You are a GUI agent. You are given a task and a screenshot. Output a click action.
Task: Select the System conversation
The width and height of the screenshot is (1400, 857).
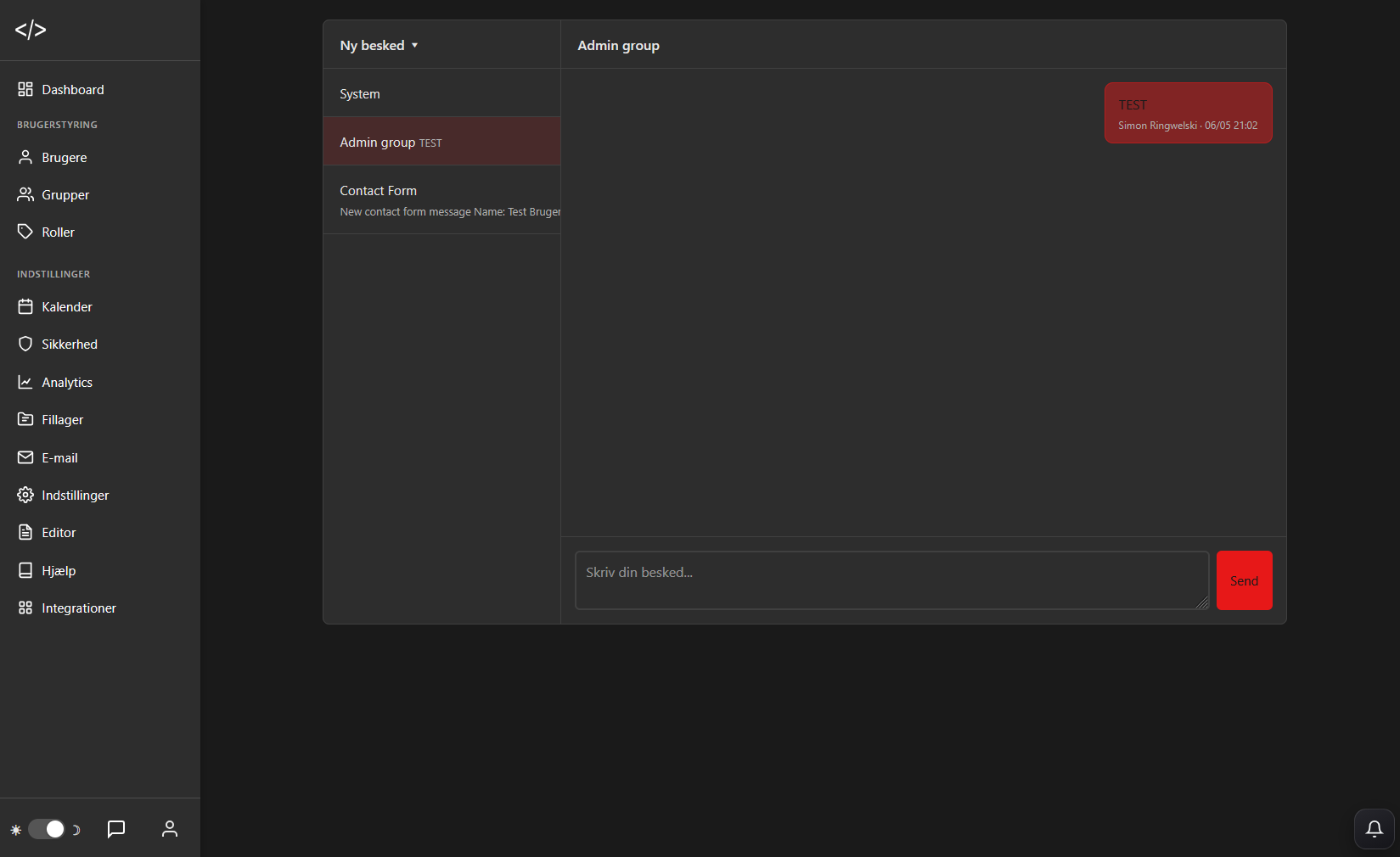pos(441,93)
